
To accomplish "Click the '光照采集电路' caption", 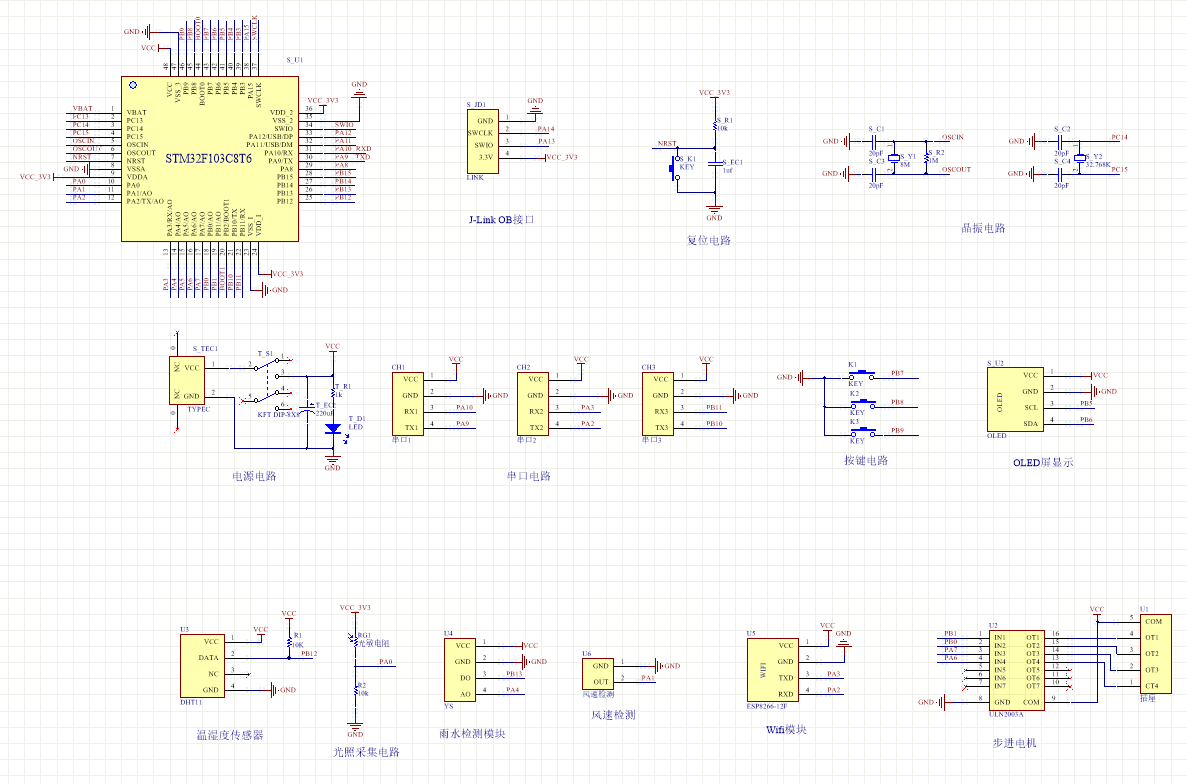I will pyautogui.click(x=366, y=752).
